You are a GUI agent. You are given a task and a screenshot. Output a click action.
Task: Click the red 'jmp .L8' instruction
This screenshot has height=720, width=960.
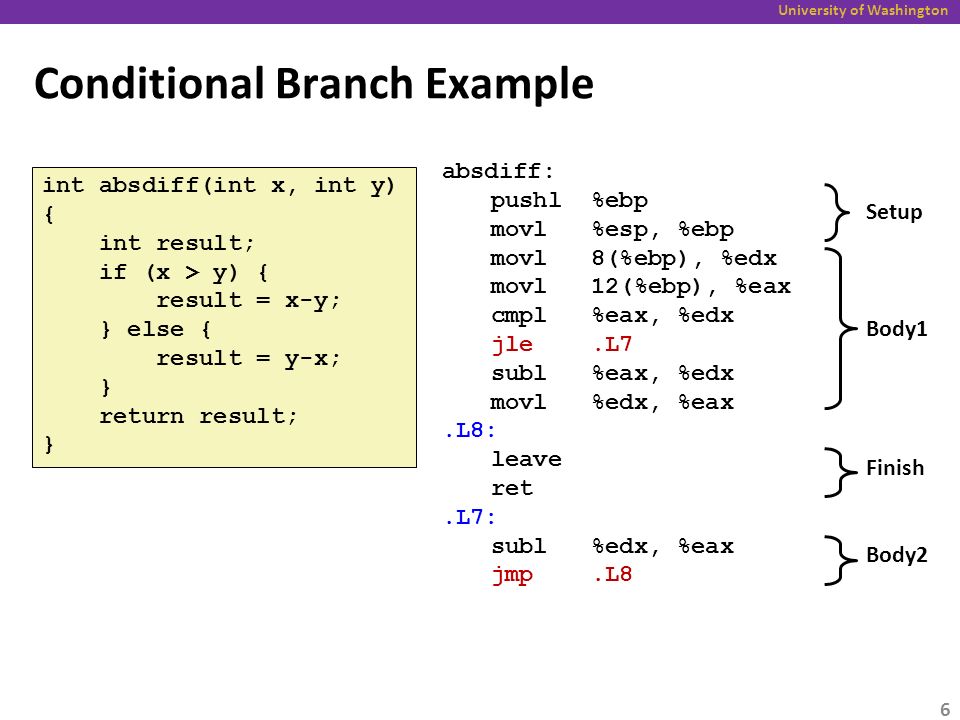pyautogui.click(x=561, y=575)
